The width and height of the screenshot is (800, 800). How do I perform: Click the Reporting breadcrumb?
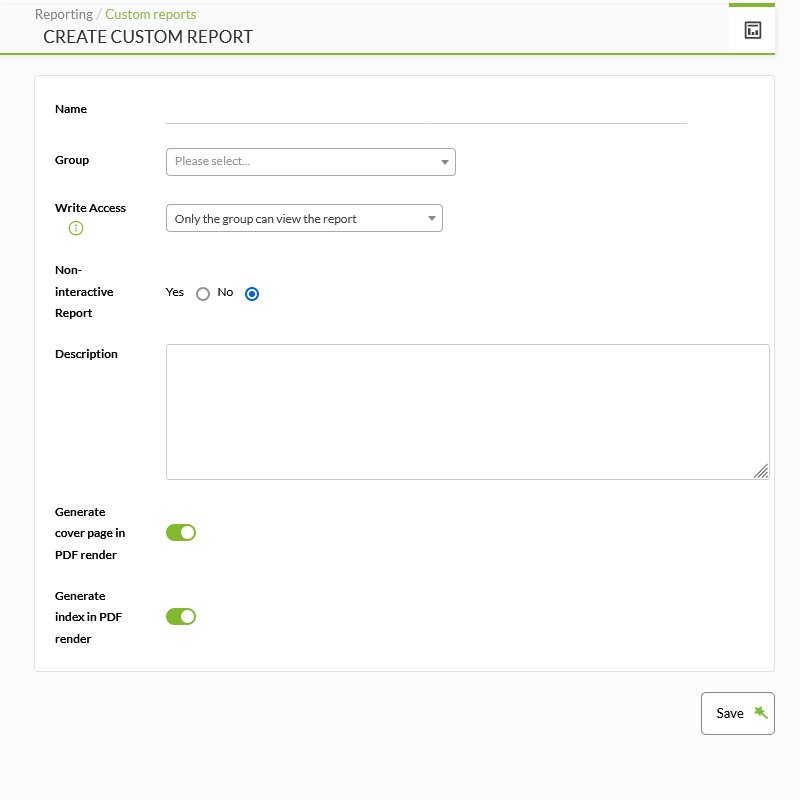tap(64, 14)
